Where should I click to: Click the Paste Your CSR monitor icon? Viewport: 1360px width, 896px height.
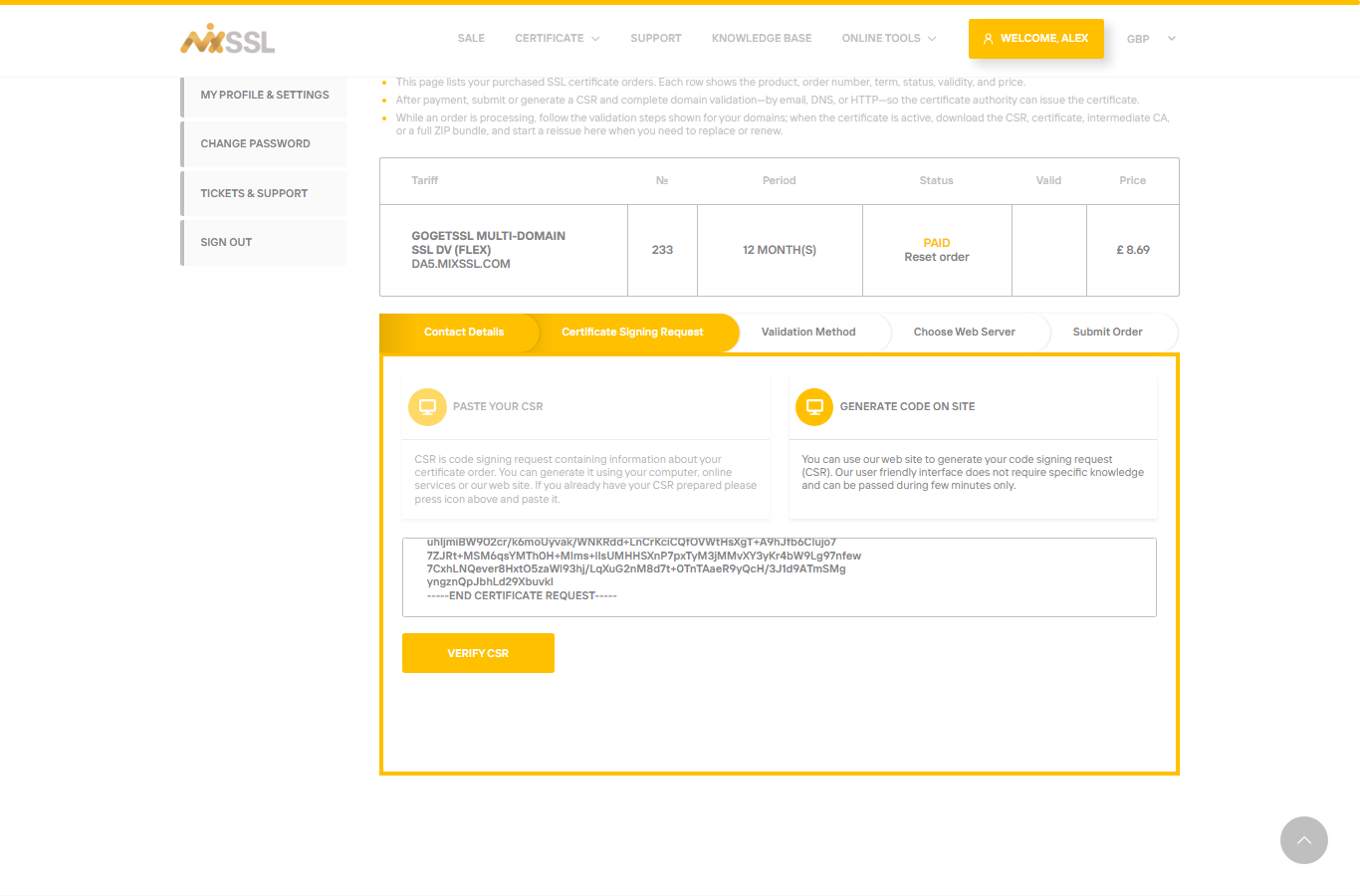(427, 406)
